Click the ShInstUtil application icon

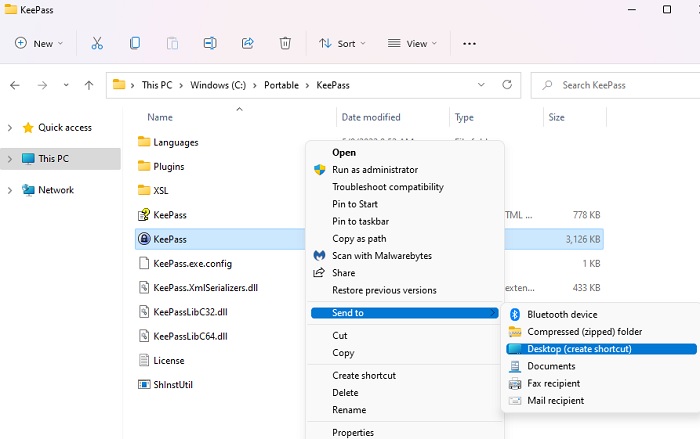(144, 385)
